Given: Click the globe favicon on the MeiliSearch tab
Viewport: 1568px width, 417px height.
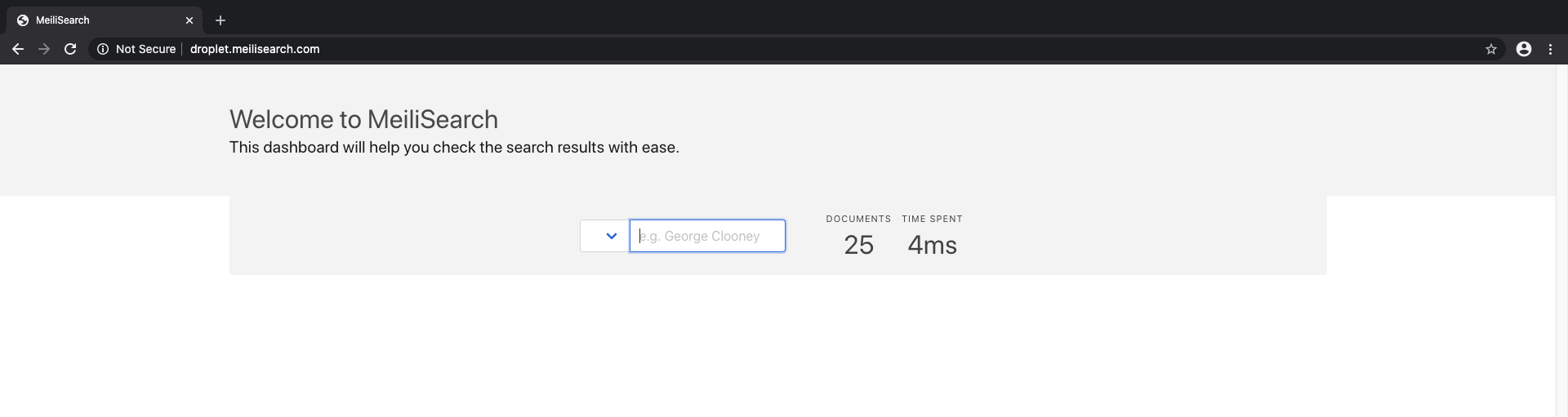Looking at the screenshot, I should 23,20.
